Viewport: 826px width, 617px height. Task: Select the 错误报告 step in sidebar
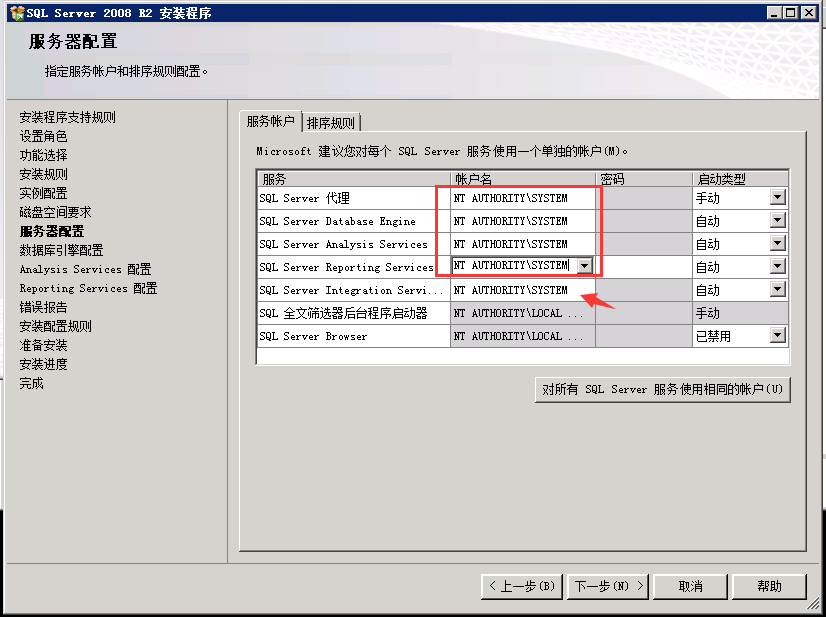[43, 307]
